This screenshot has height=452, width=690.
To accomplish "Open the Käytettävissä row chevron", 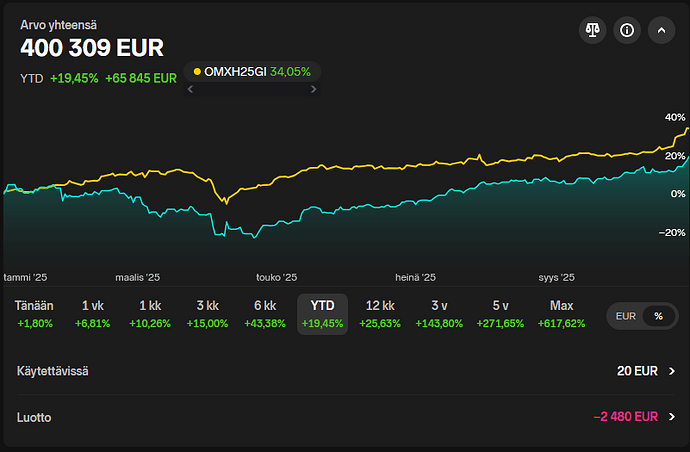I will pos(672,371).
